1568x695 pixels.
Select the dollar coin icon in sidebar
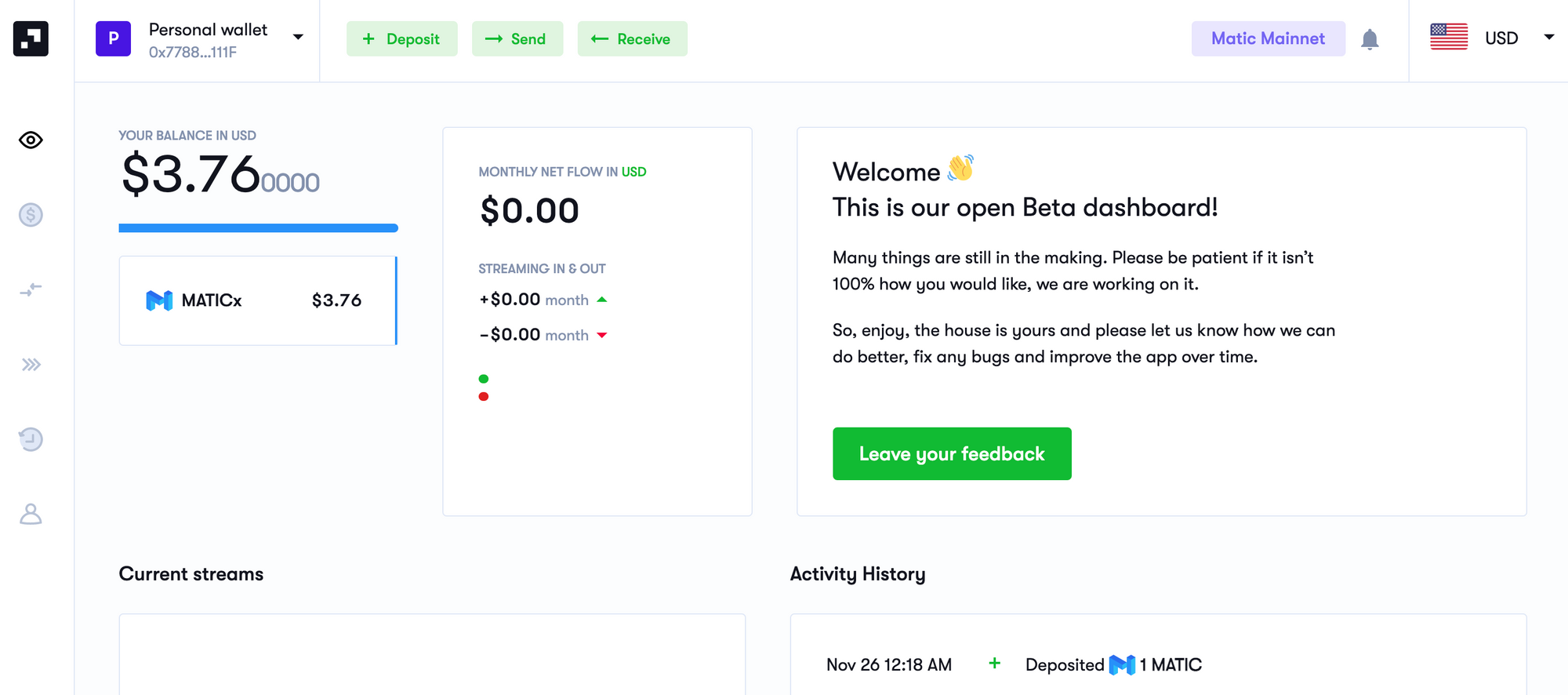coord(30,215)
